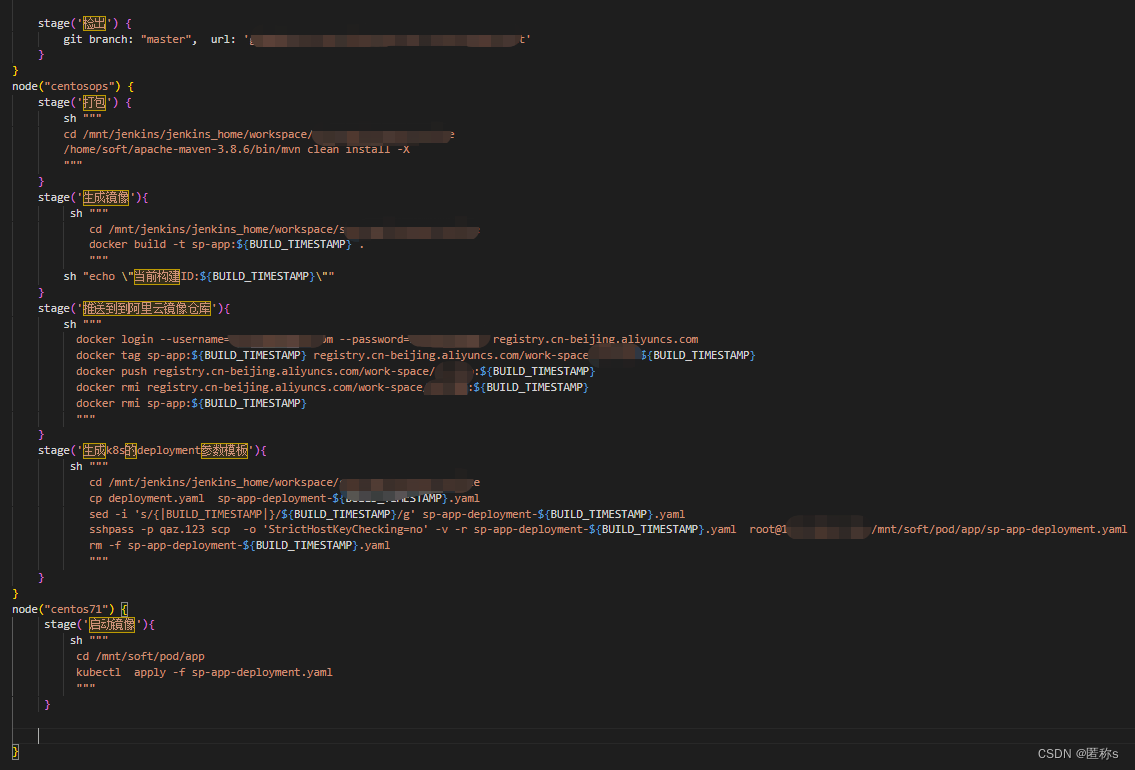
Task: Click the /mnt/soft/pod/app/sp-app-deployment.yaml destination path
Action: coord(1000,530)
